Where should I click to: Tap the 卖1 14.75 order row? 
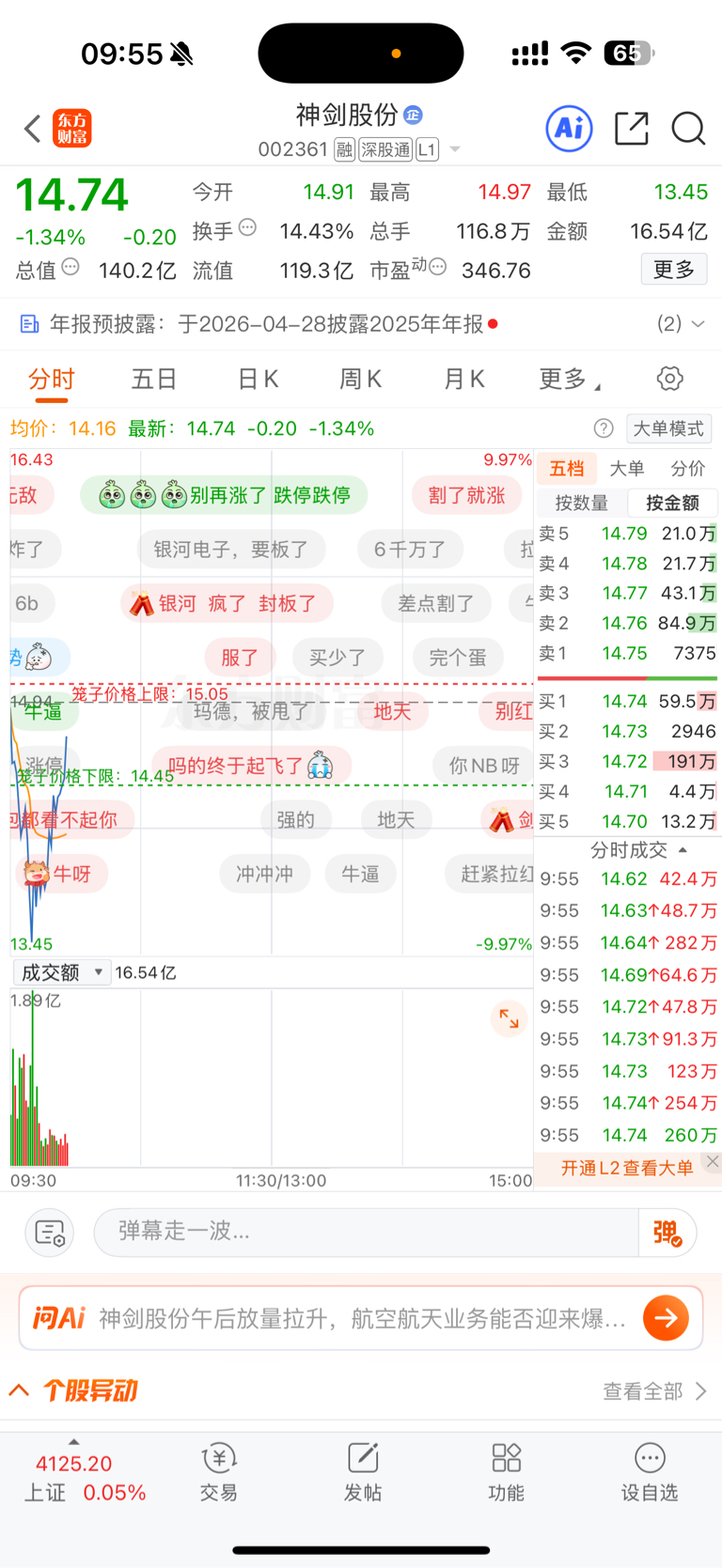[627, 653]
